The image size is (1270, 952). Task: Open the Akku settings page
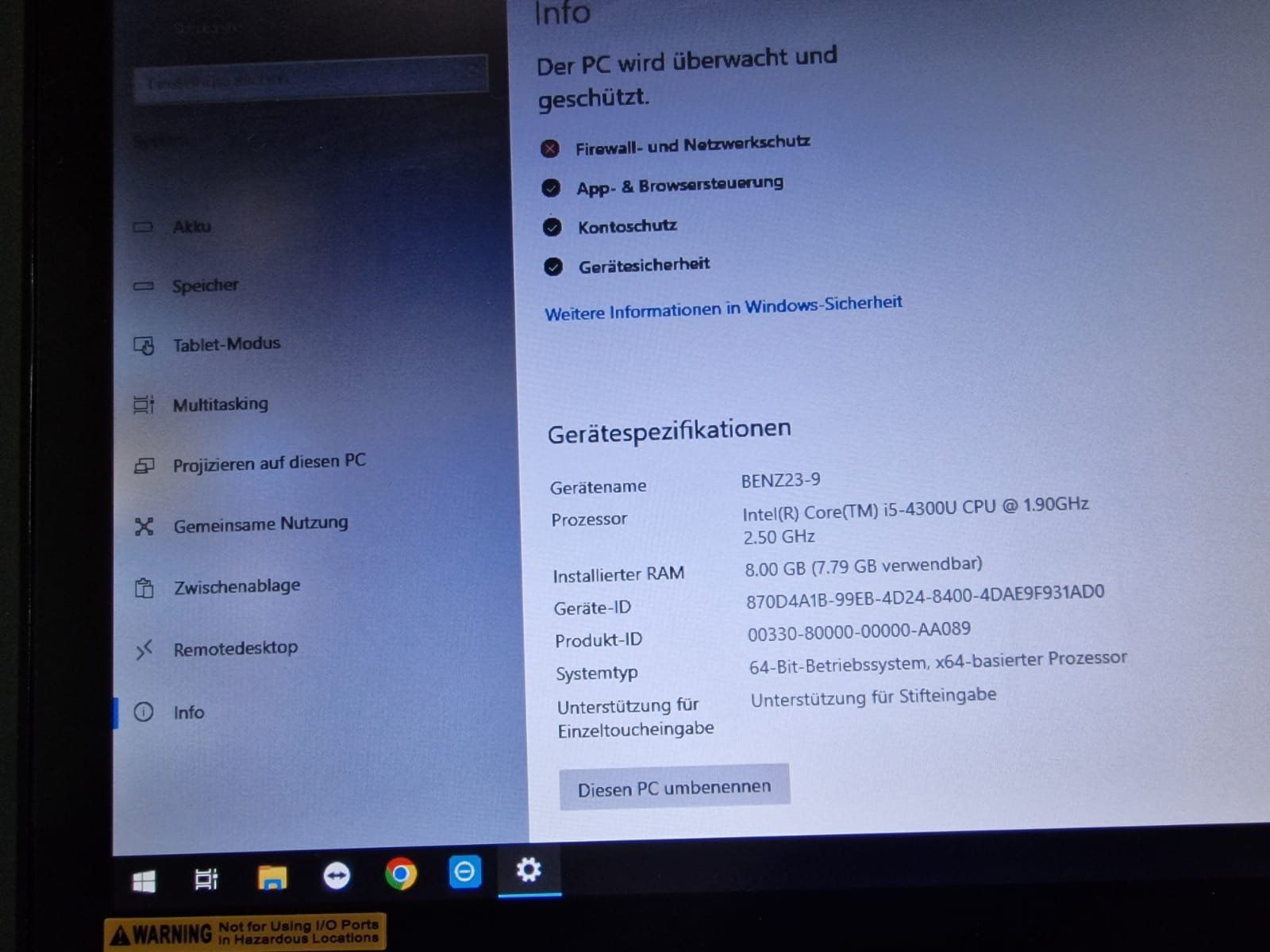click(x=191, y=227)
